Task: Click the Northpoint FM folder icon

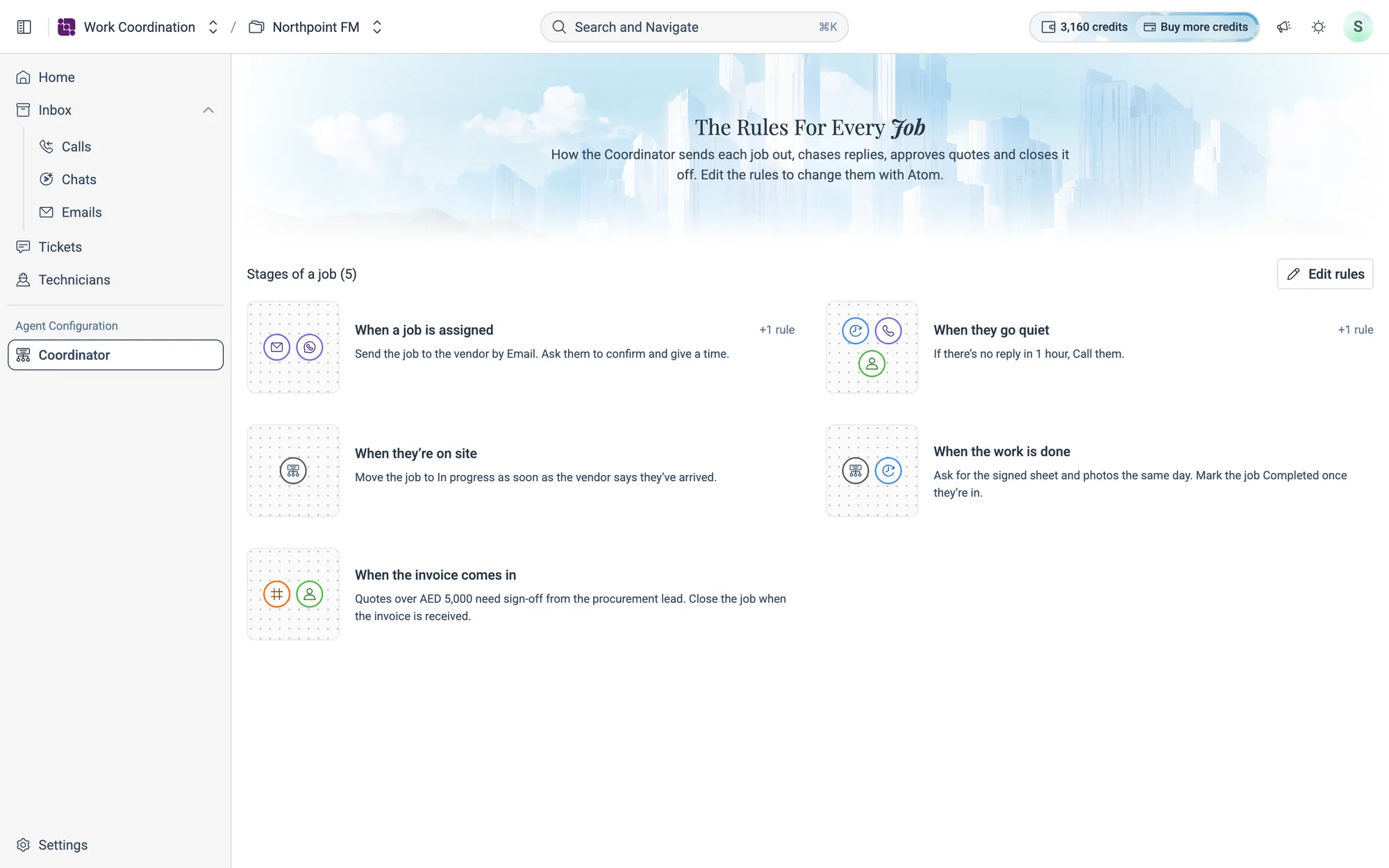Action: click(x=256, y=27)
